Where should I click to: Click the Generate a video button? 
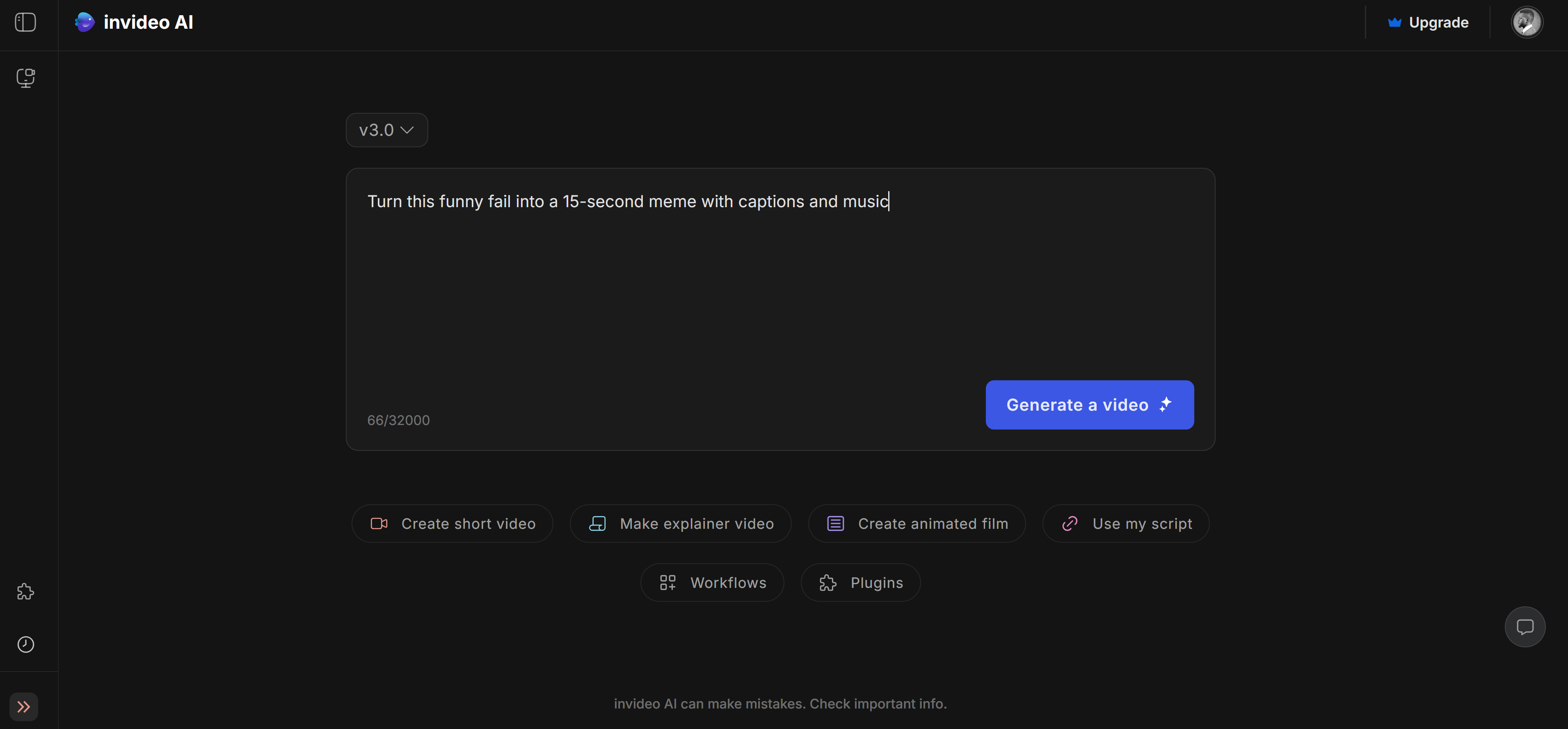[x=1089, y=404]
